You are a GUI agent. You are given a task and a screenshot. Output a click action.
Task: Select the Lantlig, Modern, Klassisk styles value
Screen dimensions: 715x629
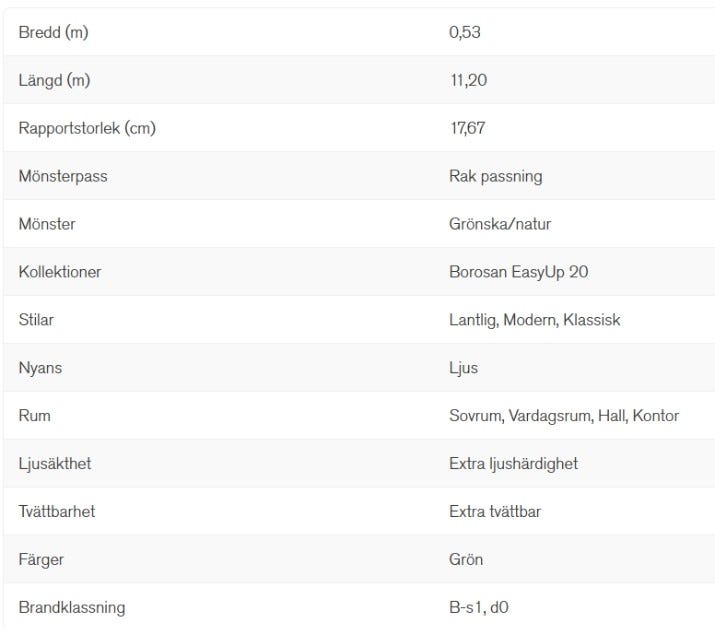coord(535,320)
